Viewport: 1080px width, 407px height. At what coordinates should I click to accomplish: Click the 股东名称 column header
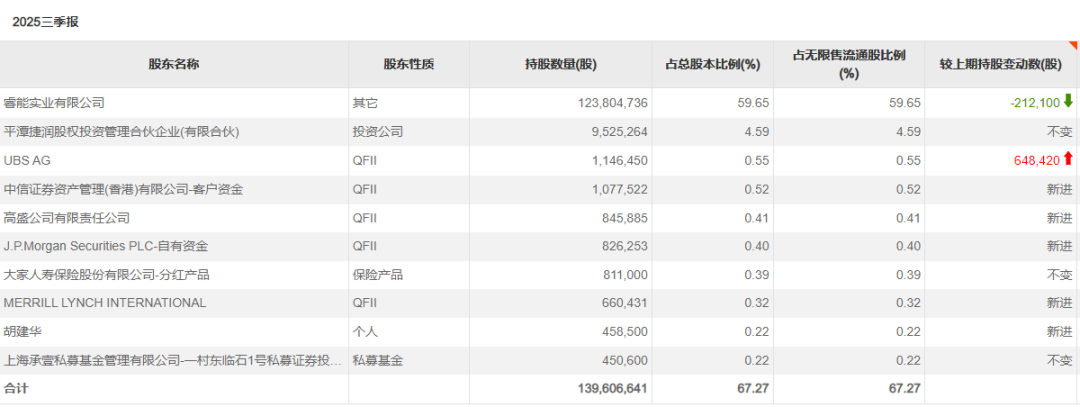174,64
